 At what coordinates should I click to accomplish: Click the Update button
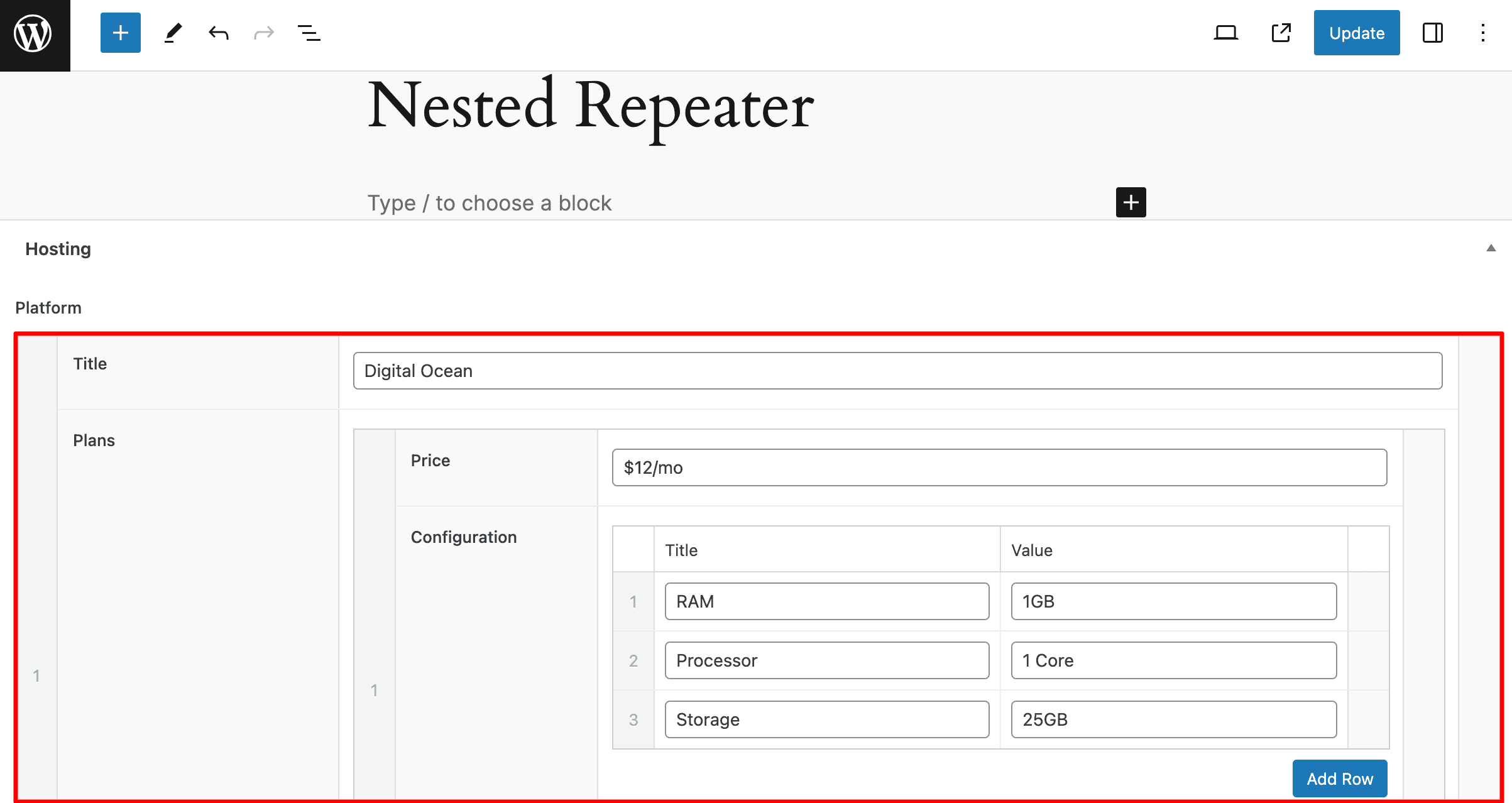pyautogui.click(x=1357, y=33)
